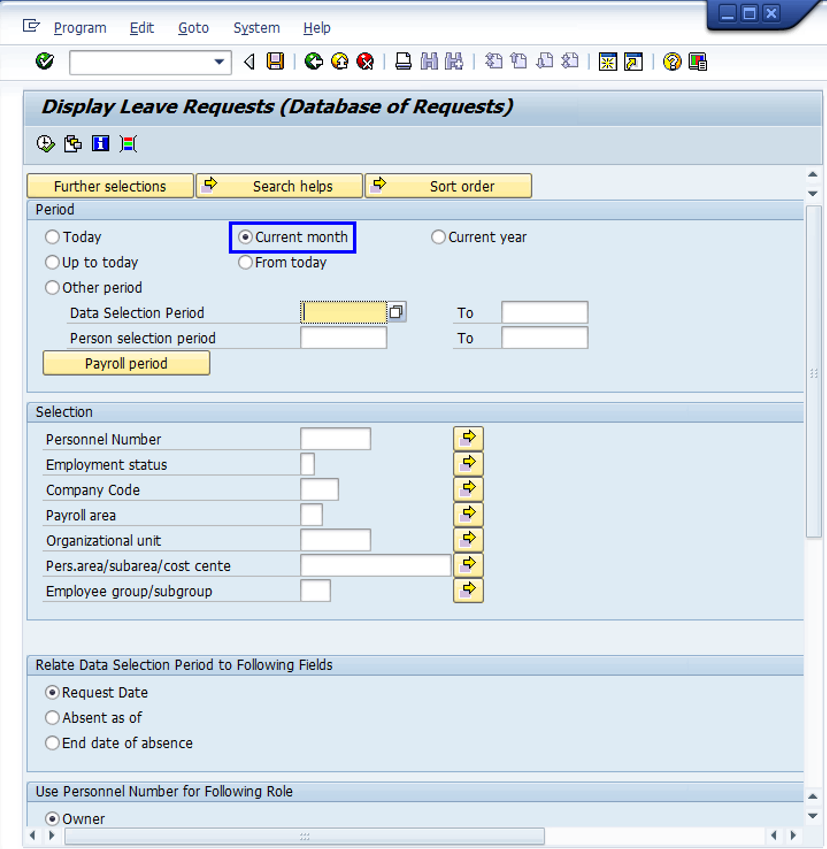Open the command field dropdown arrow
This screenshot has width=827, height=849.
click(219, 62)
